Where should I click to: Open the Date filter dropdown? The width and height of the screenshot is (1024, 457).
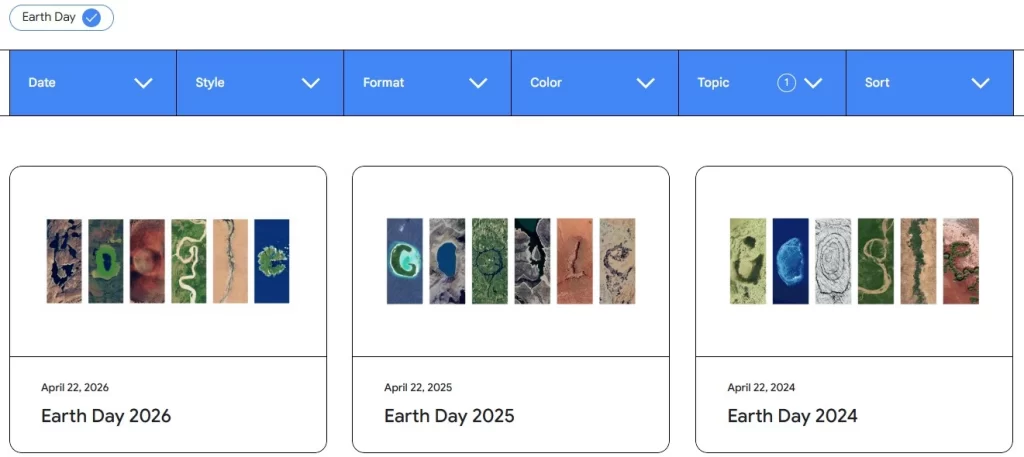tap(93, 83)
